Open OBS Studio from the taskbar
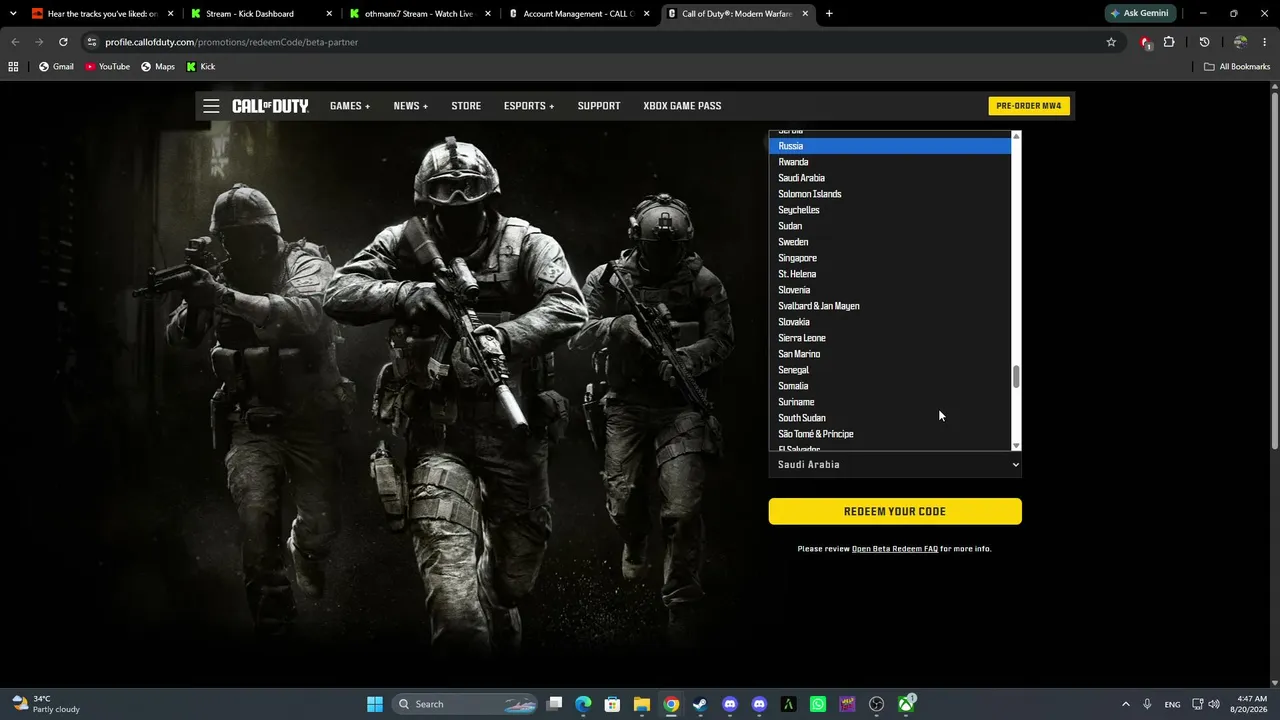1280x720 pixels. (x=877, y=704)
